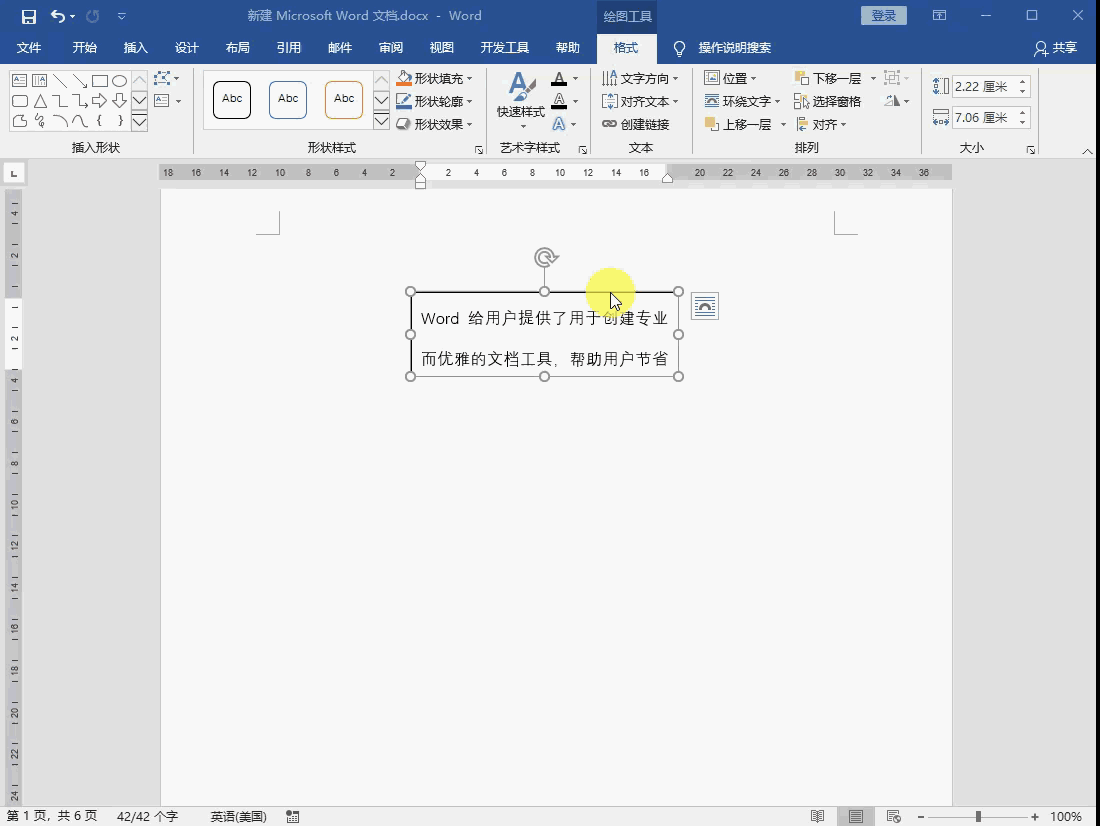
Task: Open 形状填充 shape fill dropdown
Action: [x=434, y=79]
